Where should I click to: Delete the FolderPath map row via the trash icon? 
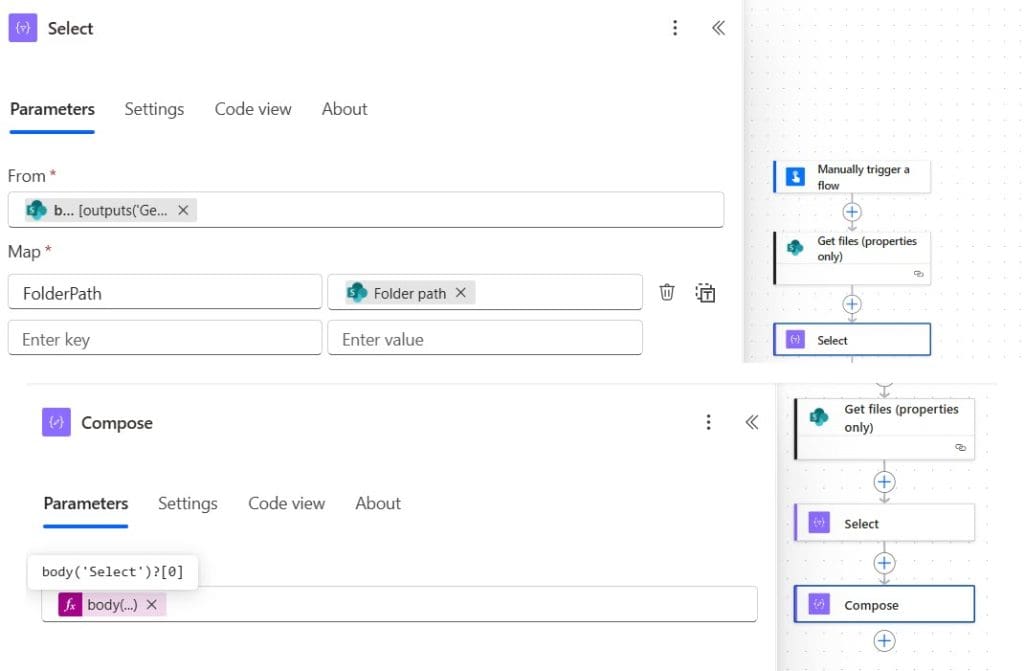(666, 292)
